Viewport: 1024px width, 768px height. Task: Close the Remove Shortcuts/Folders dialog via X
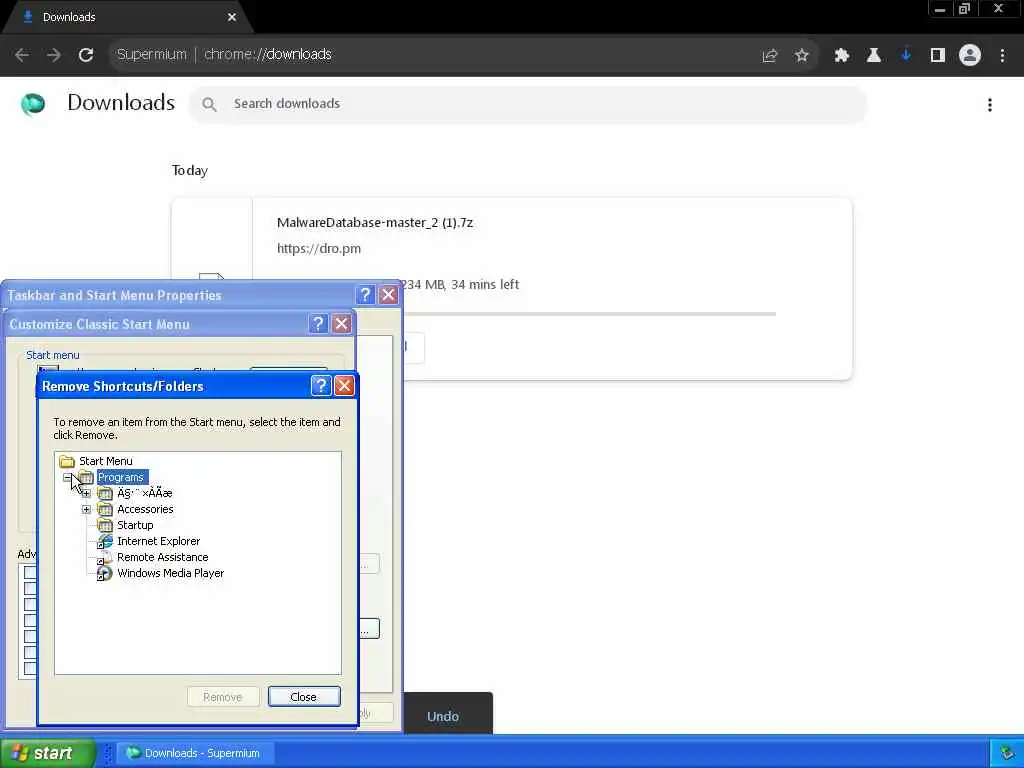(x=344, y=386)
